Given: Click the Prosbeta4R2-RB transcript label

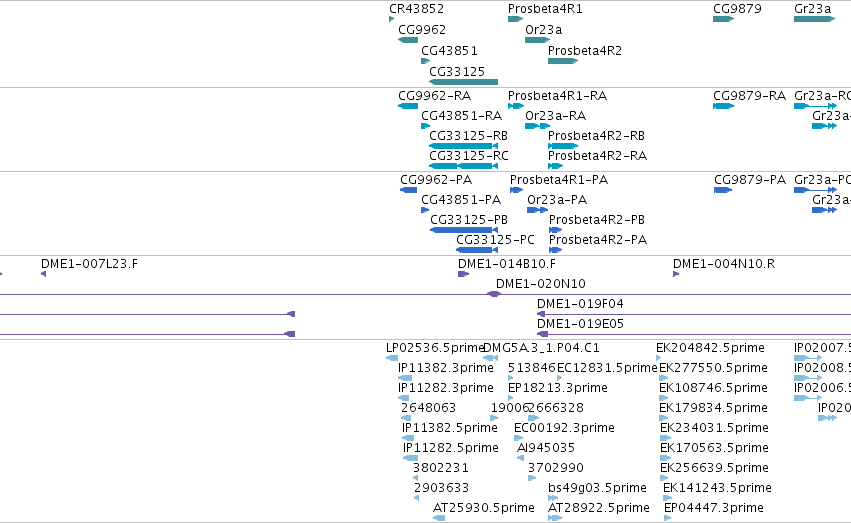Looking at the screenshot, I should (x=596, y=136).
